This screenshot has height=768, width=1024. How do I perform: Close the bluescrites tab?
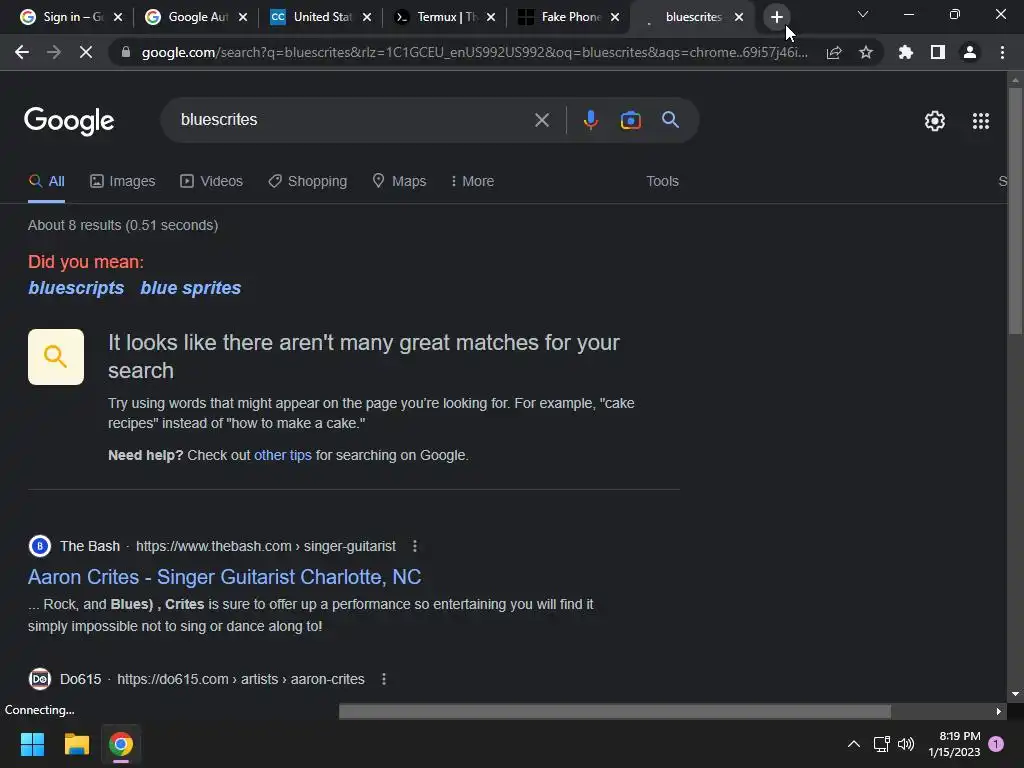tap(739, 18)
